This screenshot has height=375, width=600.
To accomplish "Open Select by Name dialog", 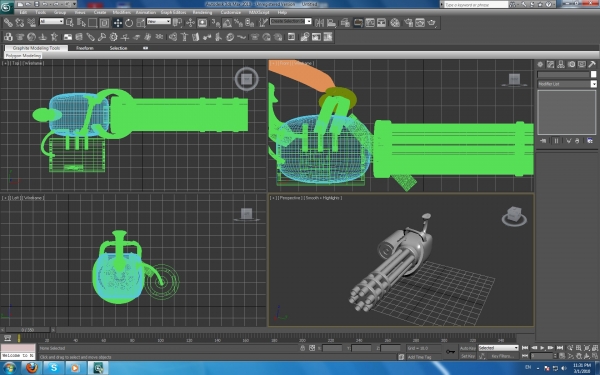I will 81,23.
